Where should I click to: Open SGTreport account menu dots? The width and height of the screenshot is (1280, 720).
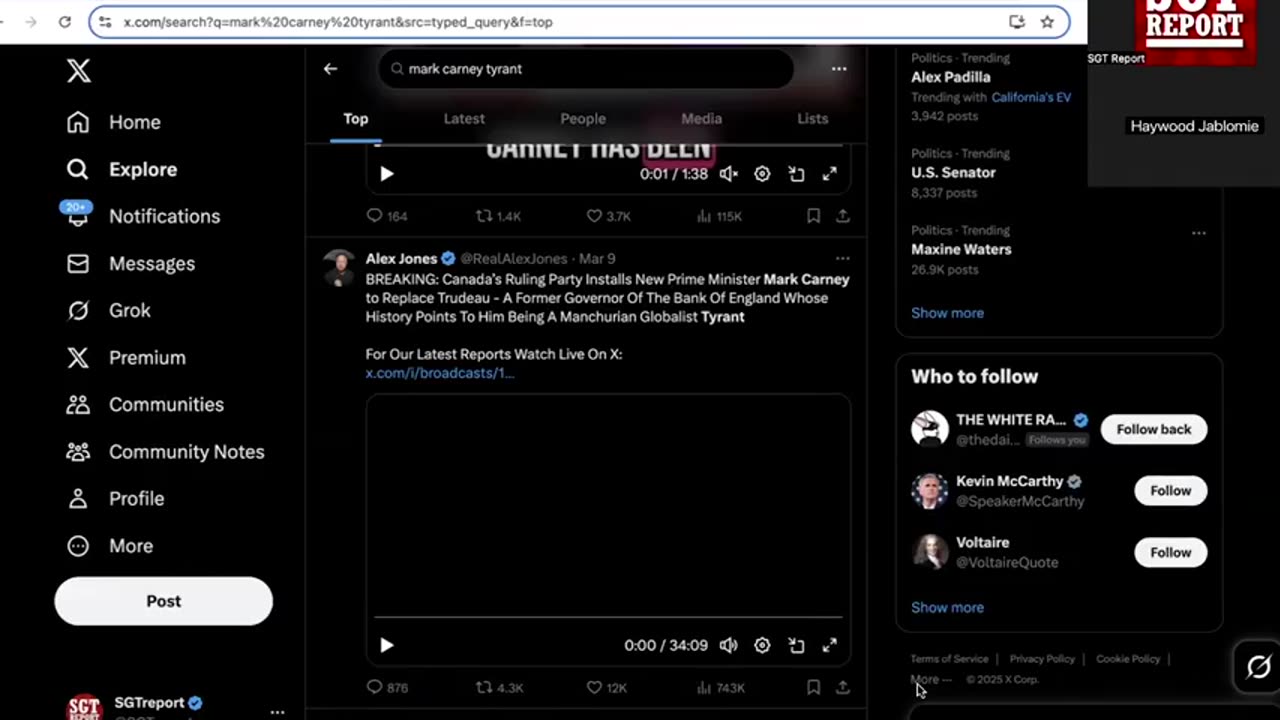pyautogui.click(x=277, y=712)
